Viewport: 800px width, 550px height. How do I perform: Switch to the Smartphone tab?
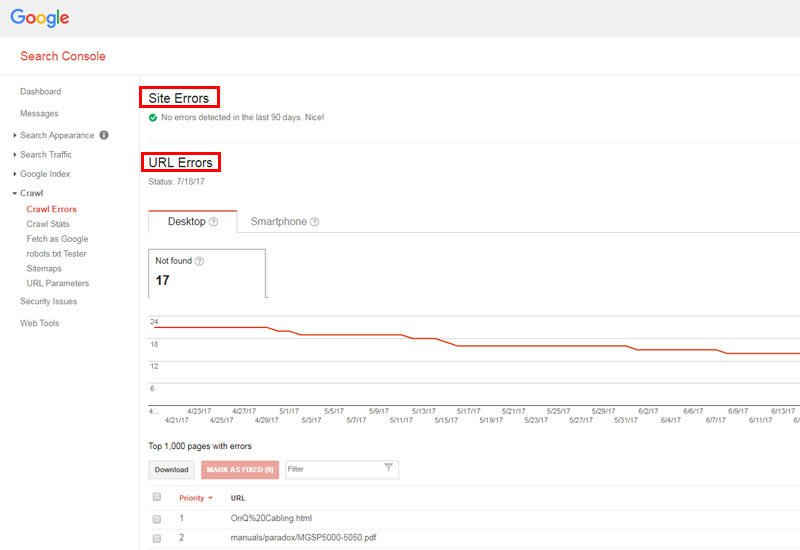pyautogui.click(x=278, y=222)
